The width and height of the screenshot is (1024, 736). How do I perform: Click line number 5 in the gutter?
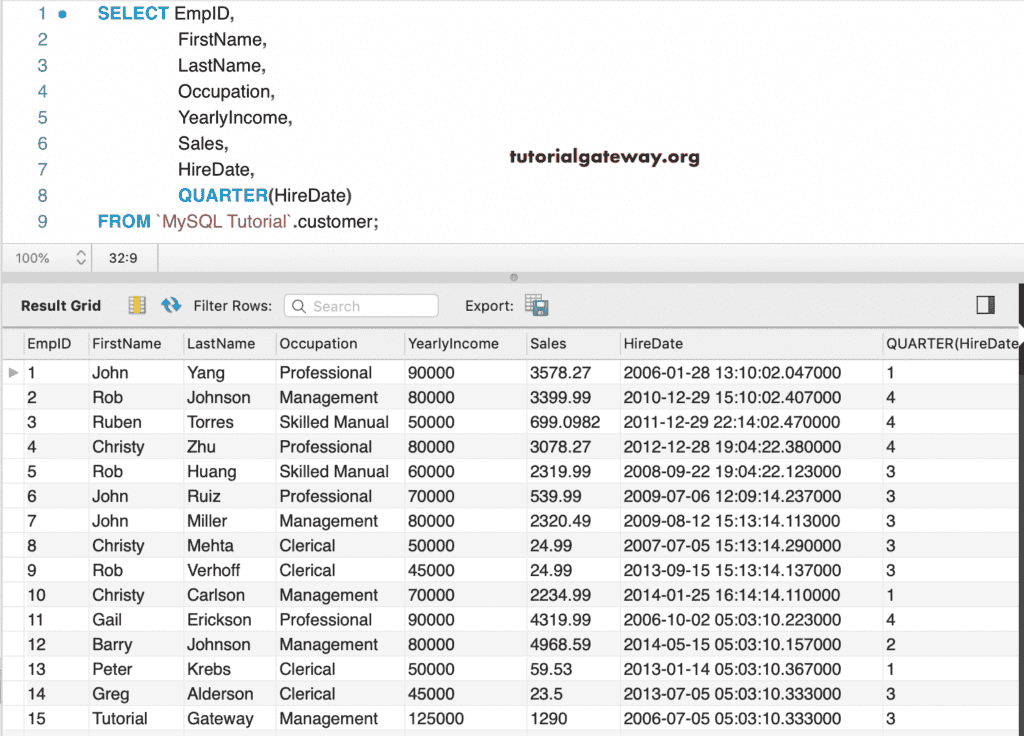coord(42,118)
